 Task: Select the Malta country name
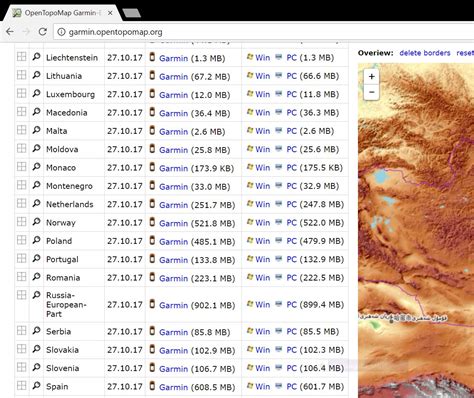(x=56, y=131)
